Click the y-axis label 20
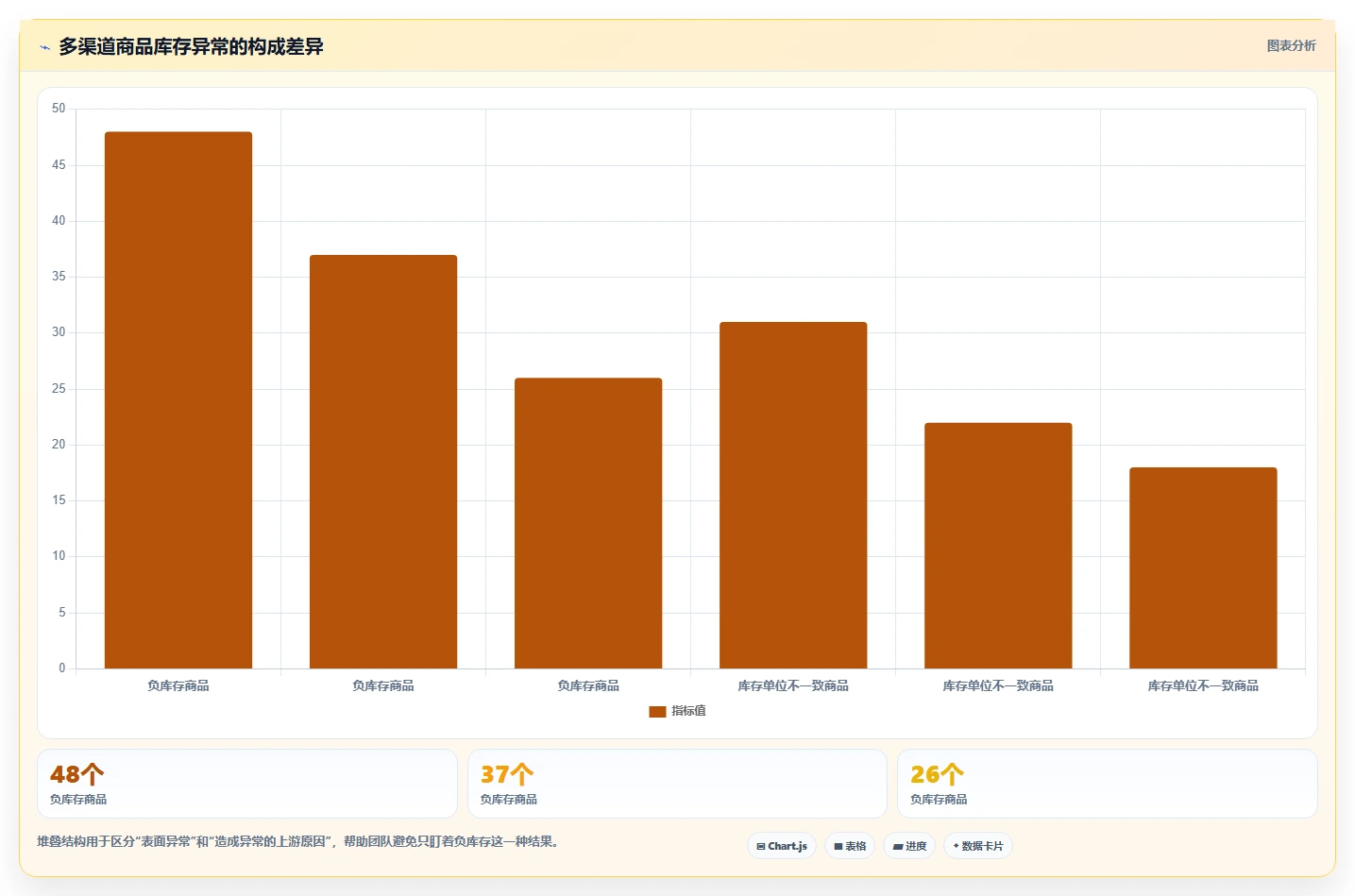 [59, 445]
